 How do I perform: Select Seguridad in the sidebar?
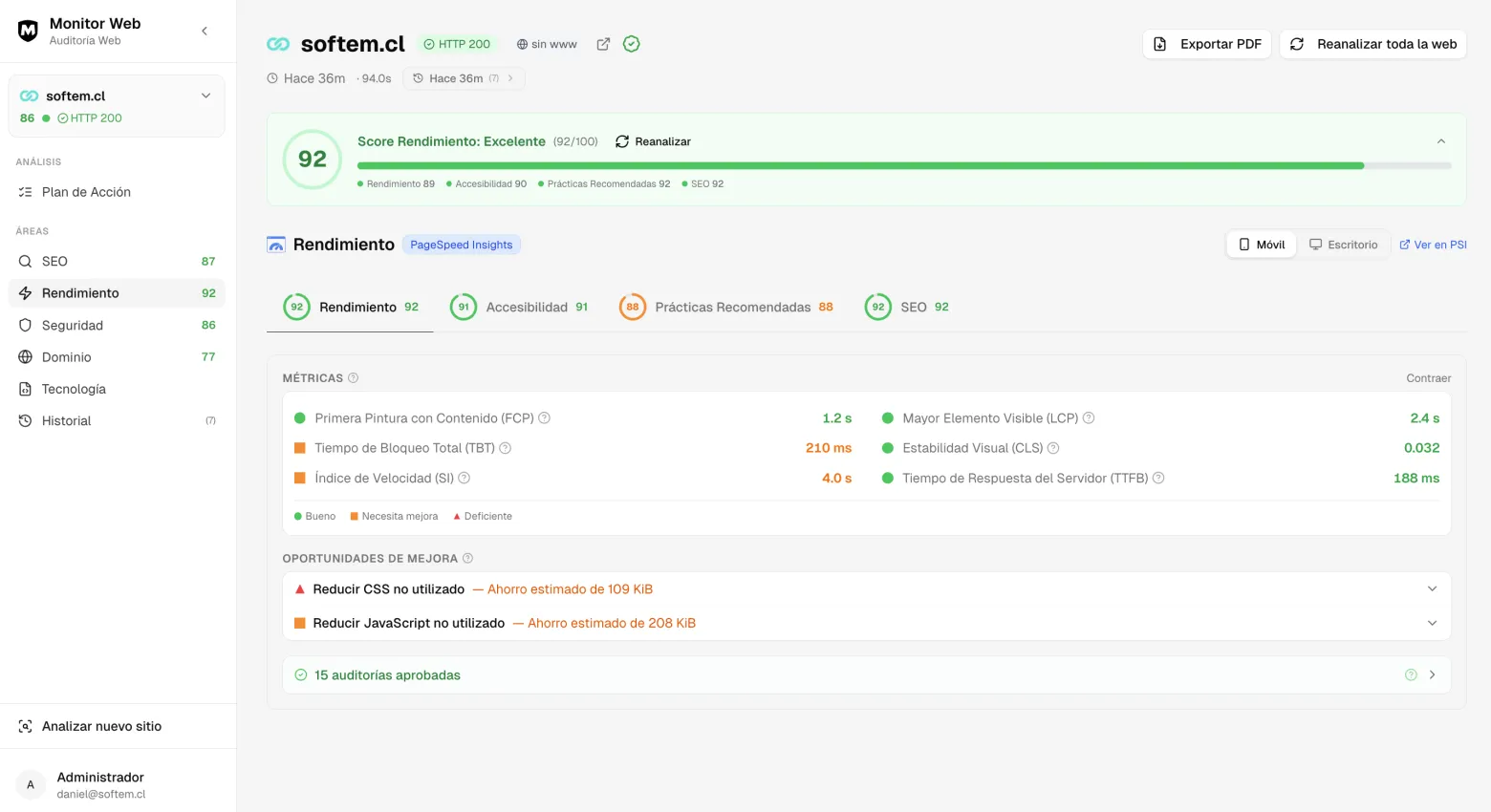click(73, 325)
